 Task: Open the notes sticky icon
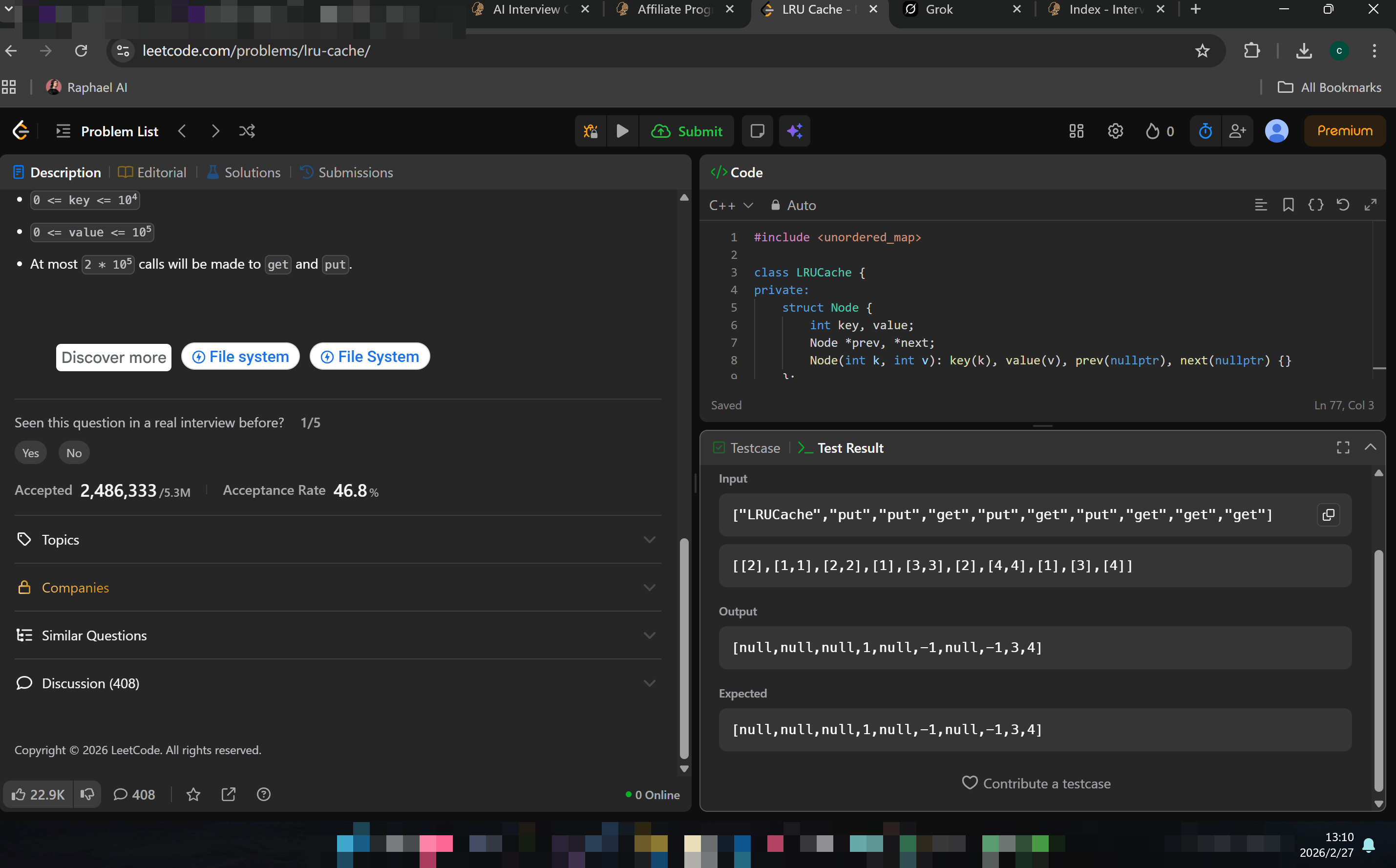[x=757, y=131]
